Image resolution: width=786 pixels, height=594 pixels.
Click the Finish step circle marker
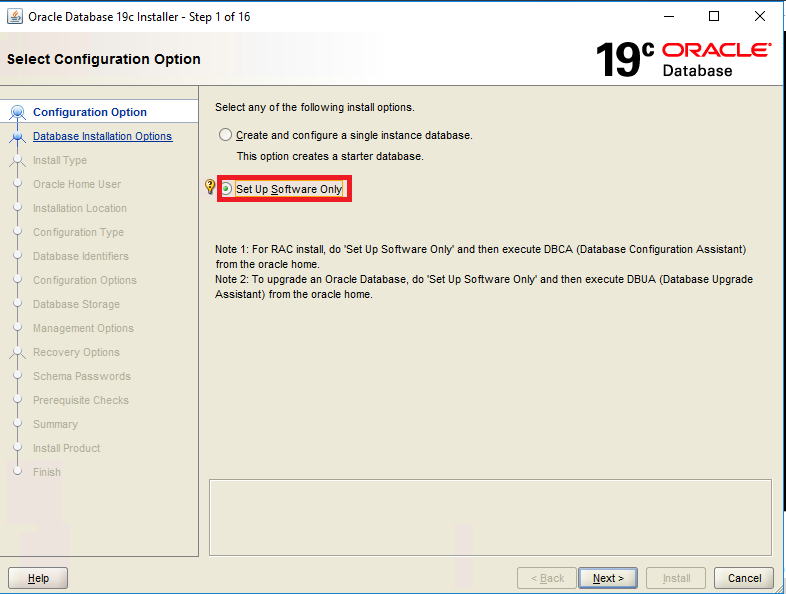[18, 471]
